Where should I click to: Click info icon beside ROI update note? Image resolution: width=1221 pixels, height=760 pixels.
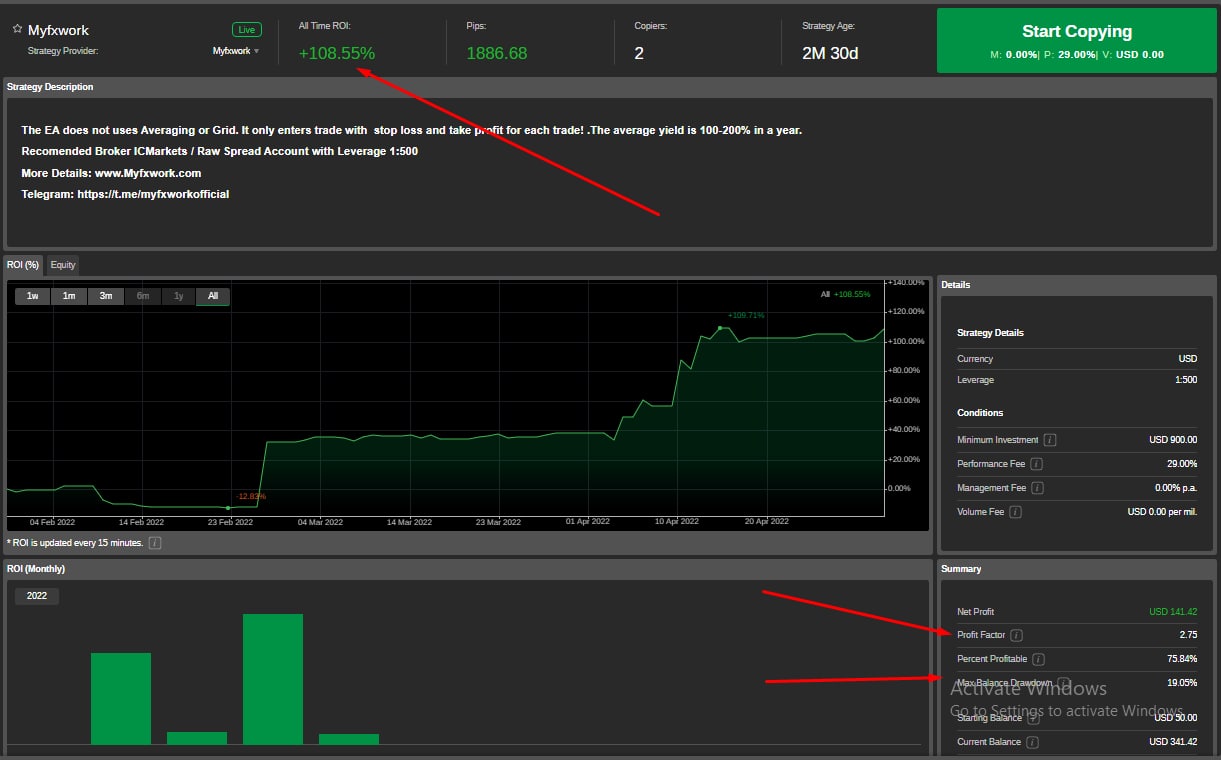[x=155, y=543]
